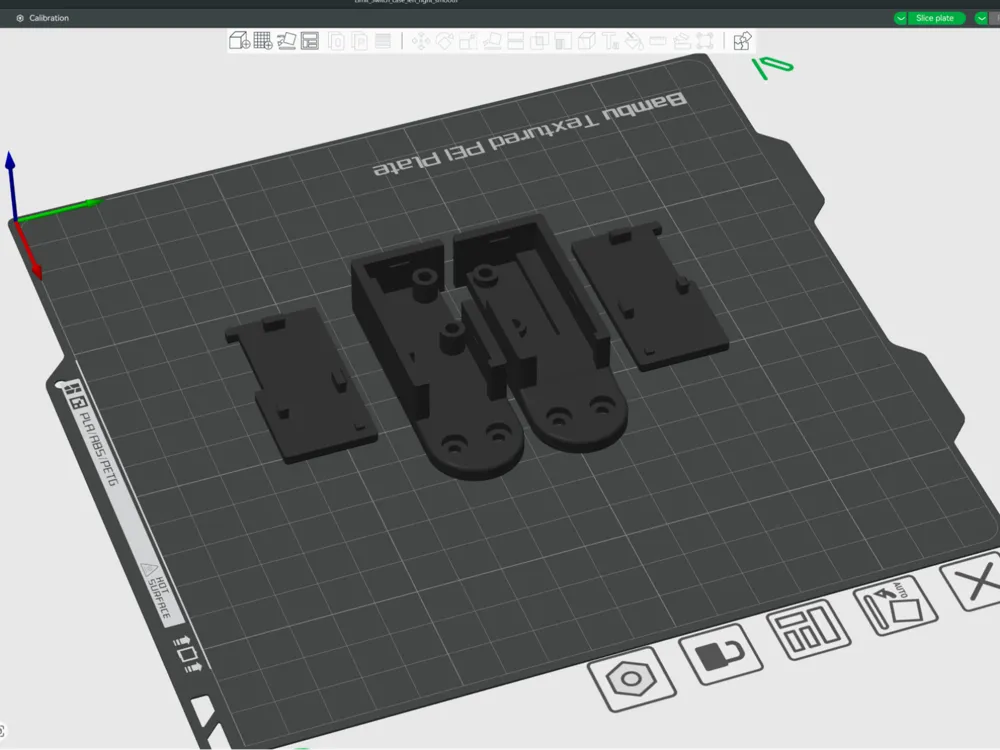The width and height of the screenshot is (1000, 750).
Task: Select the Lay on face tool
Action: coord(492,41)
